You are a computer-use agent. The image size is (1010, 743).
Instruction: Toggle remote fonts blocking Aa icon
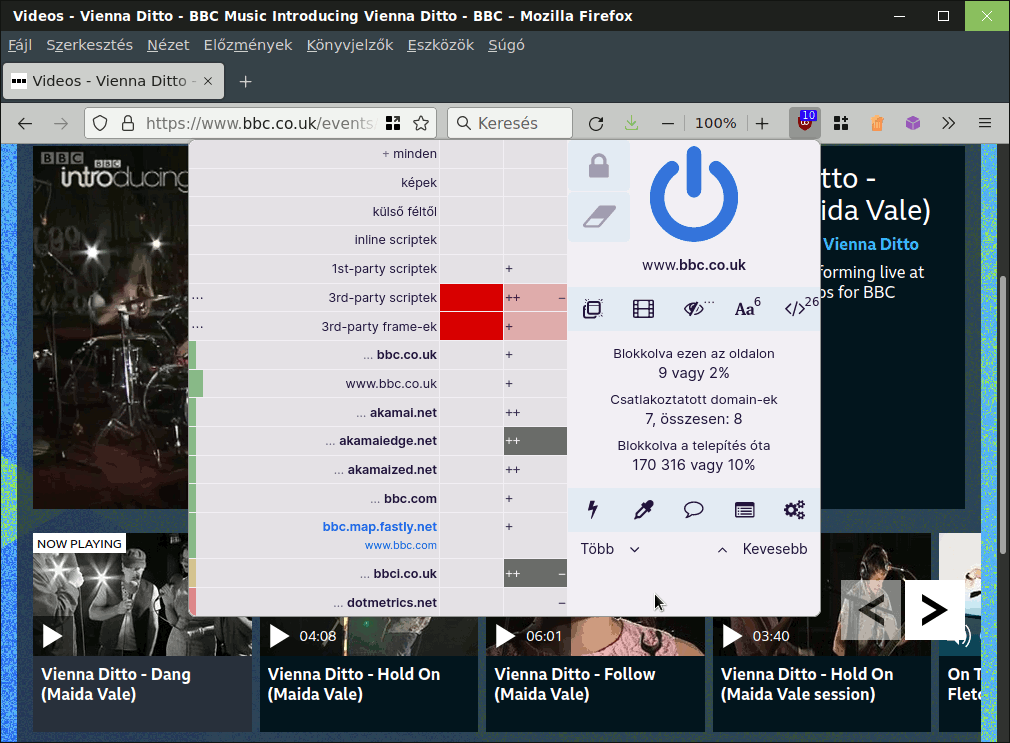[745, 309]
